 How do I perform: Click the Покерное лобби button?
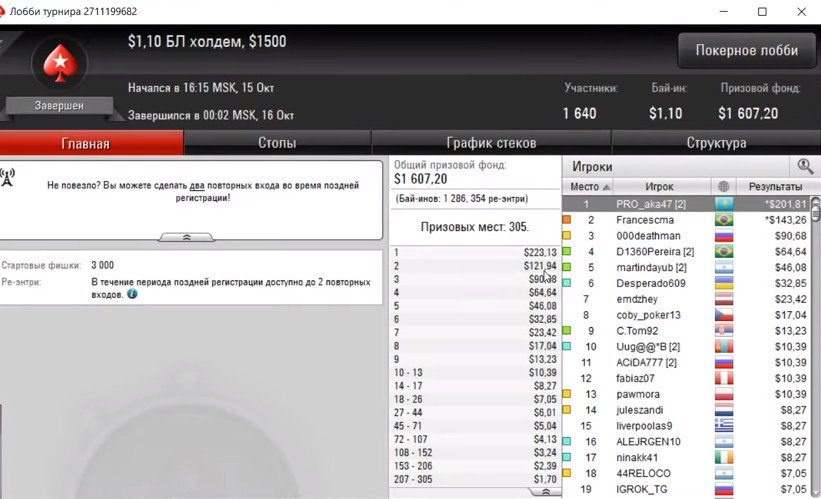[x=747, y=50]
